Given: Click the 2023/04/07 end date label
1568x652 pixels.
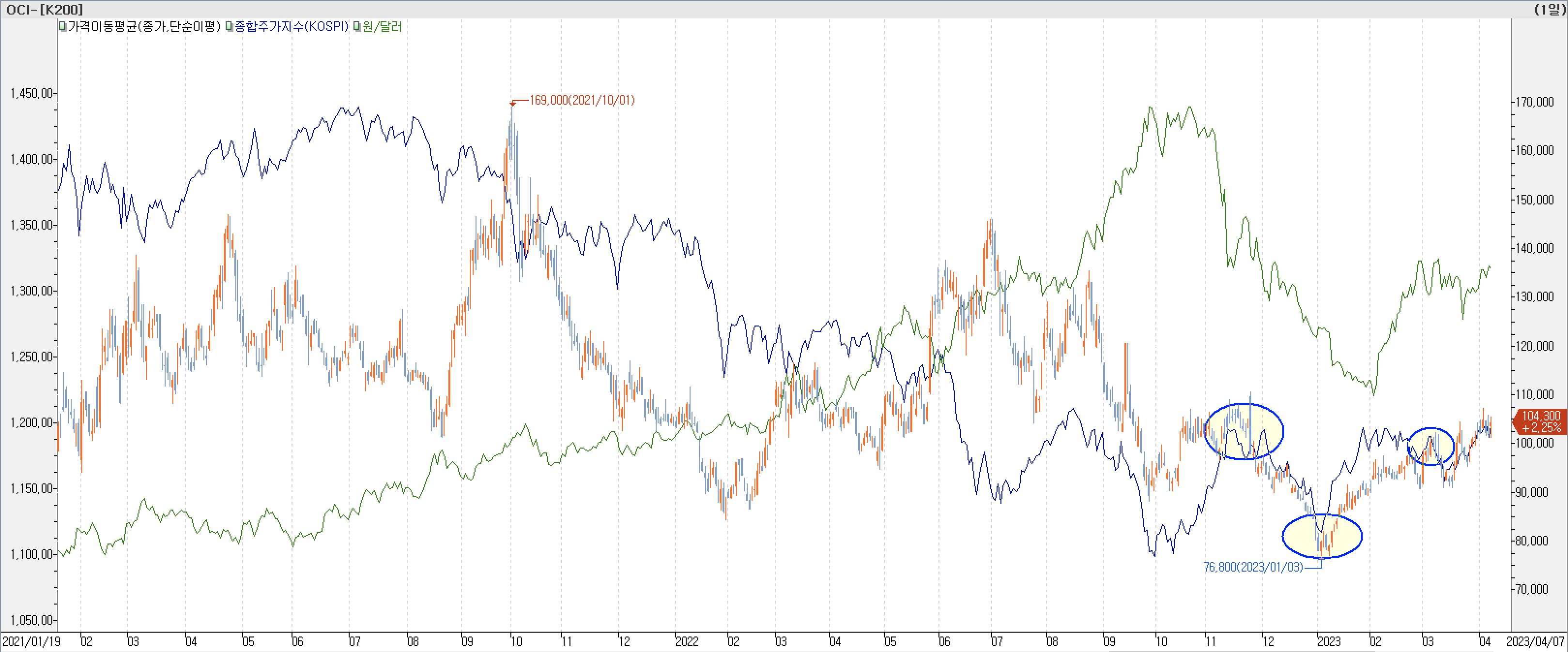Looking at the screenshot, I should click(x=1535, y=642).
